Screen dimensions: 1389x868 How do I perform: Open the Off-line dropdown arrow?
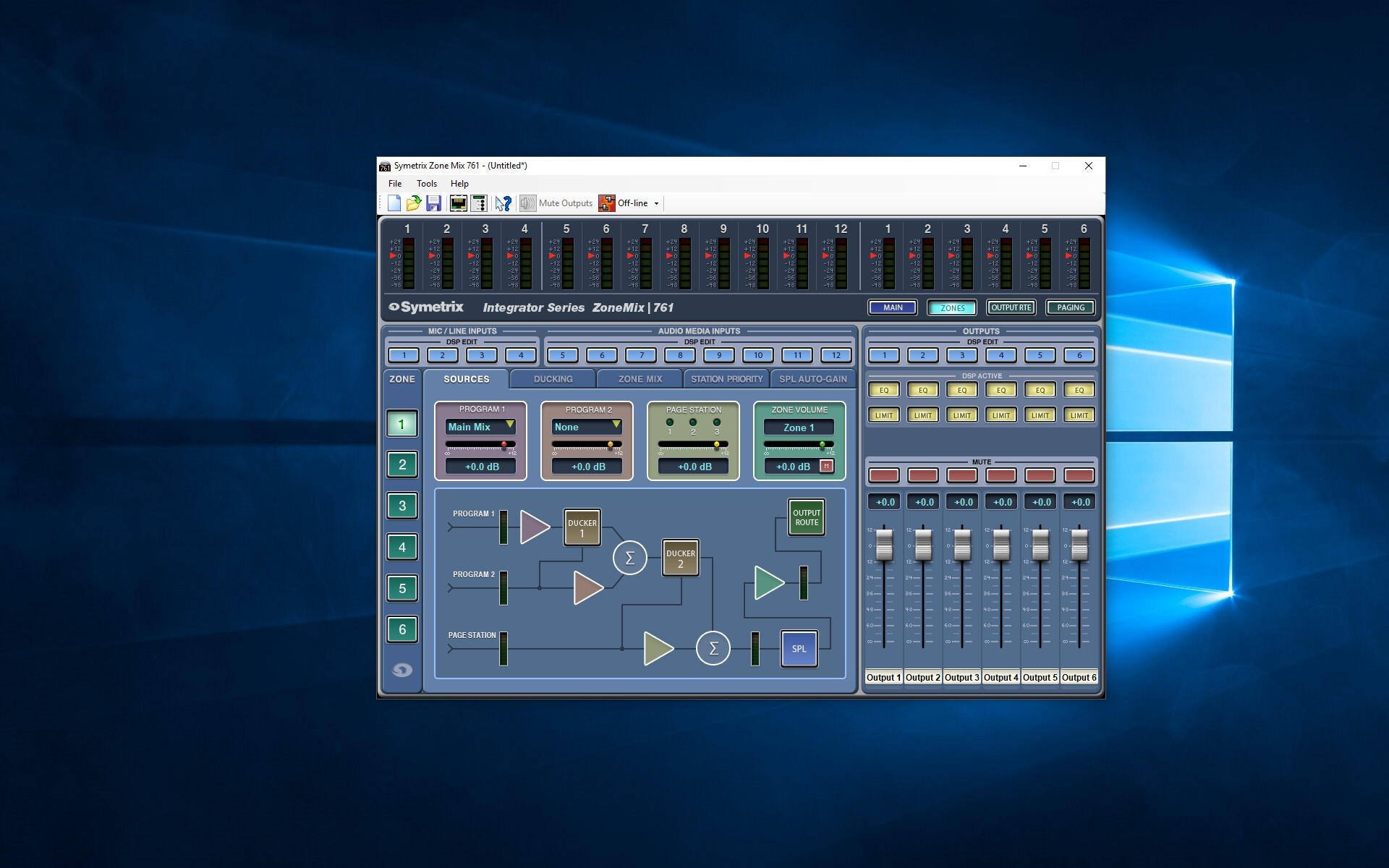[x=657, y=204]
